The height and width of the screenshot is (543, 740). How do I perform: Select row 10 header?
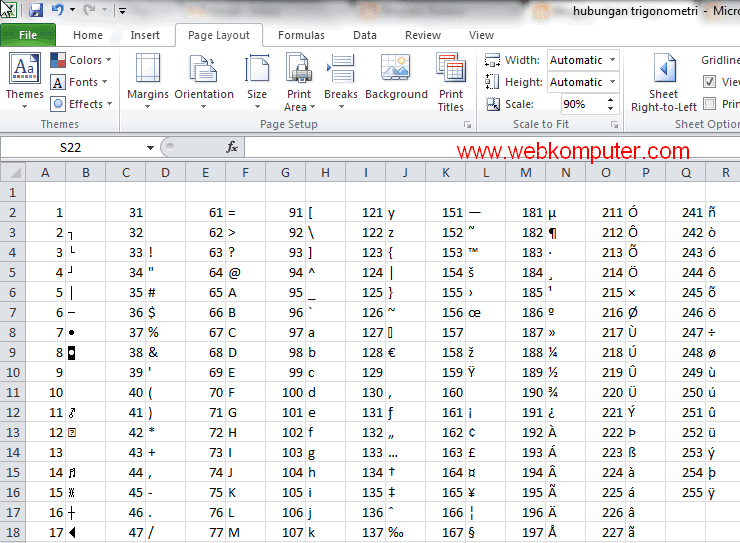13,373
